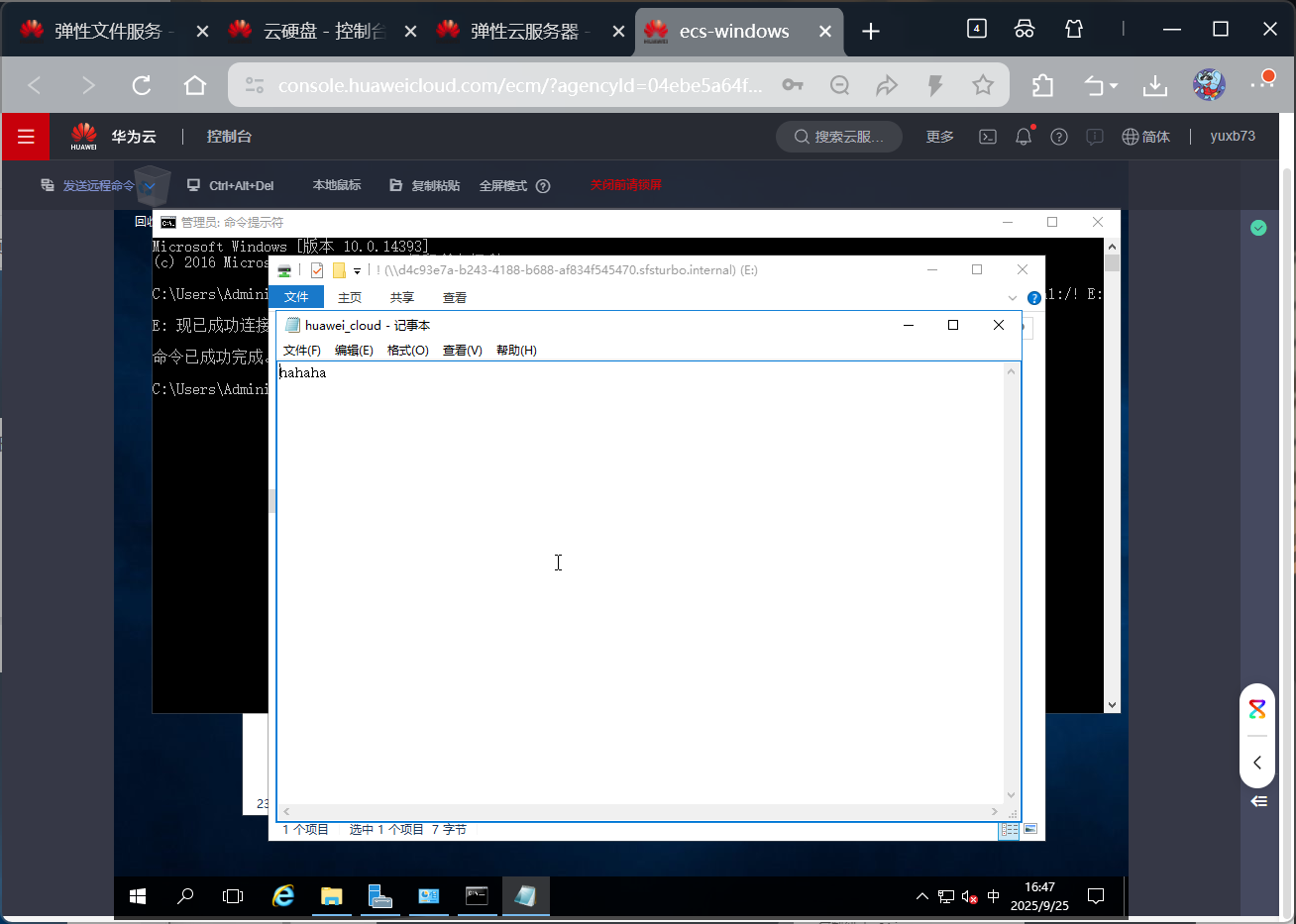
Task: Switch Explorer to details view
Action: pyautogui.click(x=1009, y=830)
